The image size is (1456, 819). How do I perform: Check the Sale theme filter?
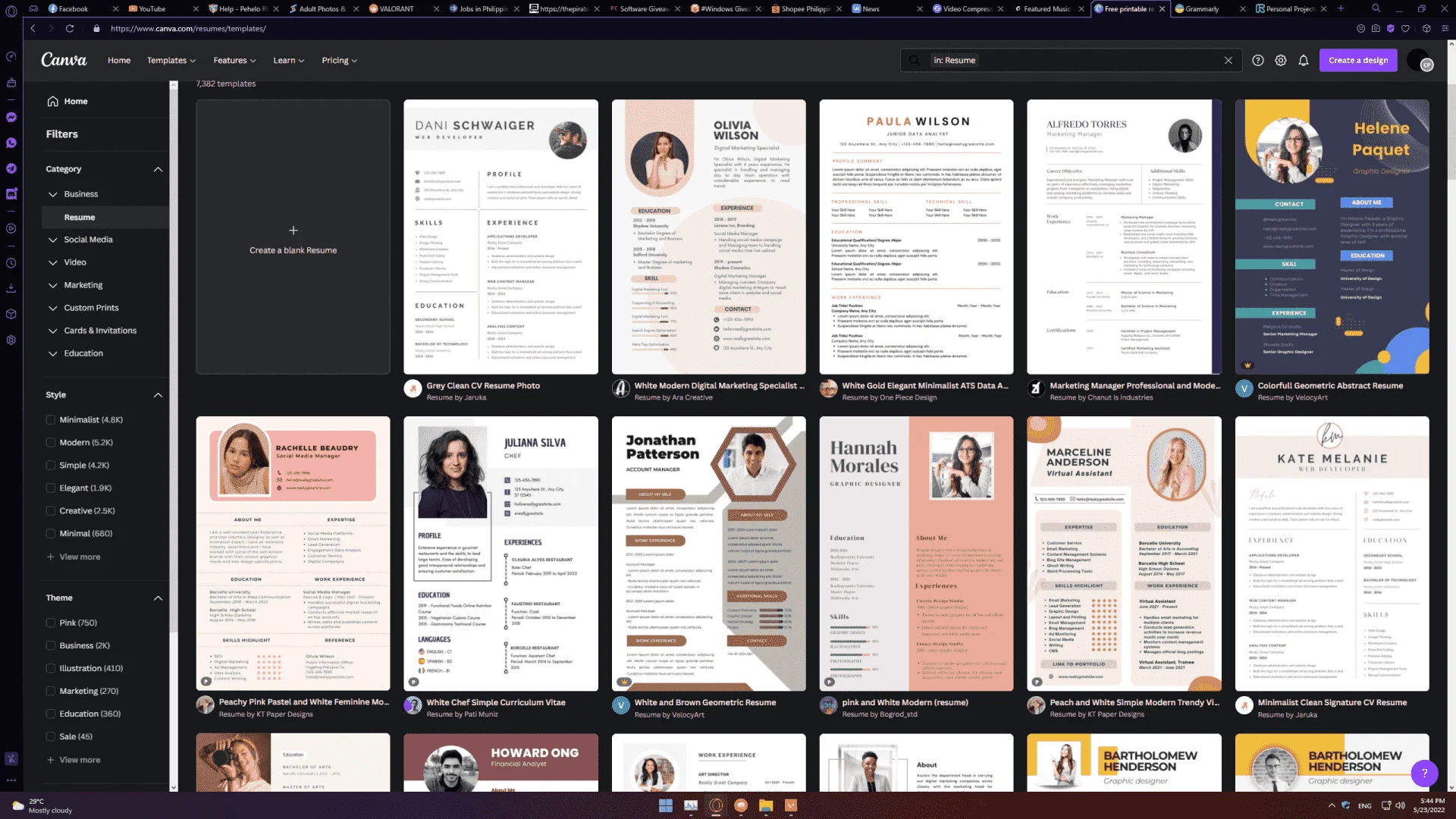pyautogui.click(x=51, y=736)
